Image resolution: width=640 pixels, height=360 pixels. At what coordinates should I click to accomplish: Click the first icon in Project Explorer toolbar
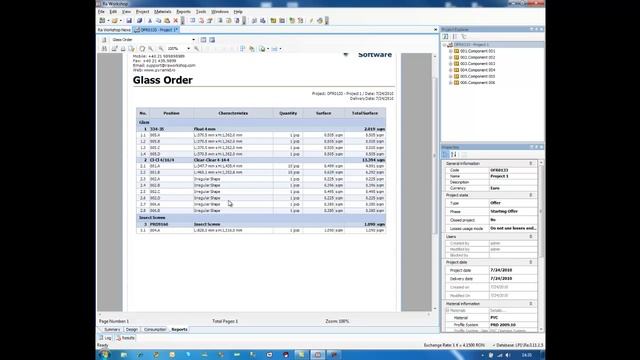point(445,37)
